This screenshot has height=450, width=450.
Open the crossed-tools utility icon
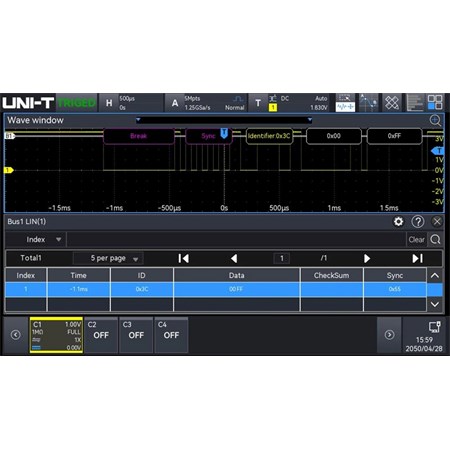point(392,103)
